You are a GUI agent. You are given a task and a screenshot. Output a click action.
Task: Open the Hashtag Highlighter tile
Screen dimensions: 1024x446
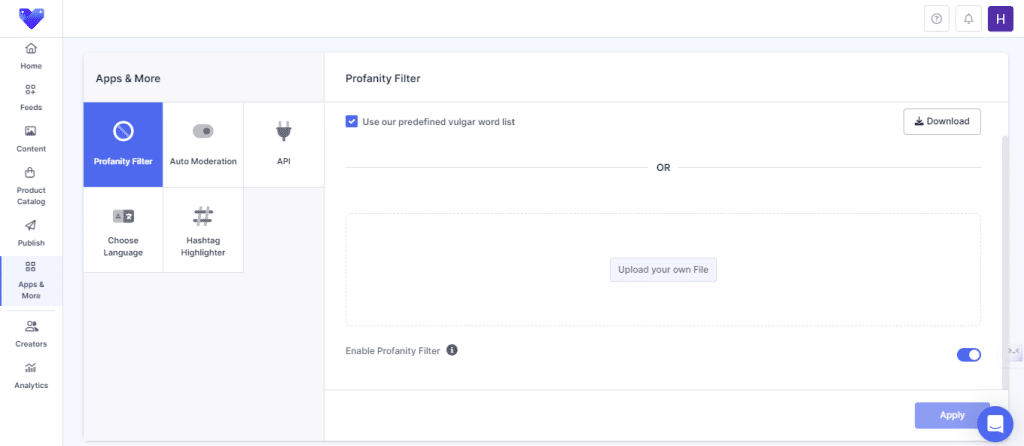pyautogui.click(x=203, y=230)
